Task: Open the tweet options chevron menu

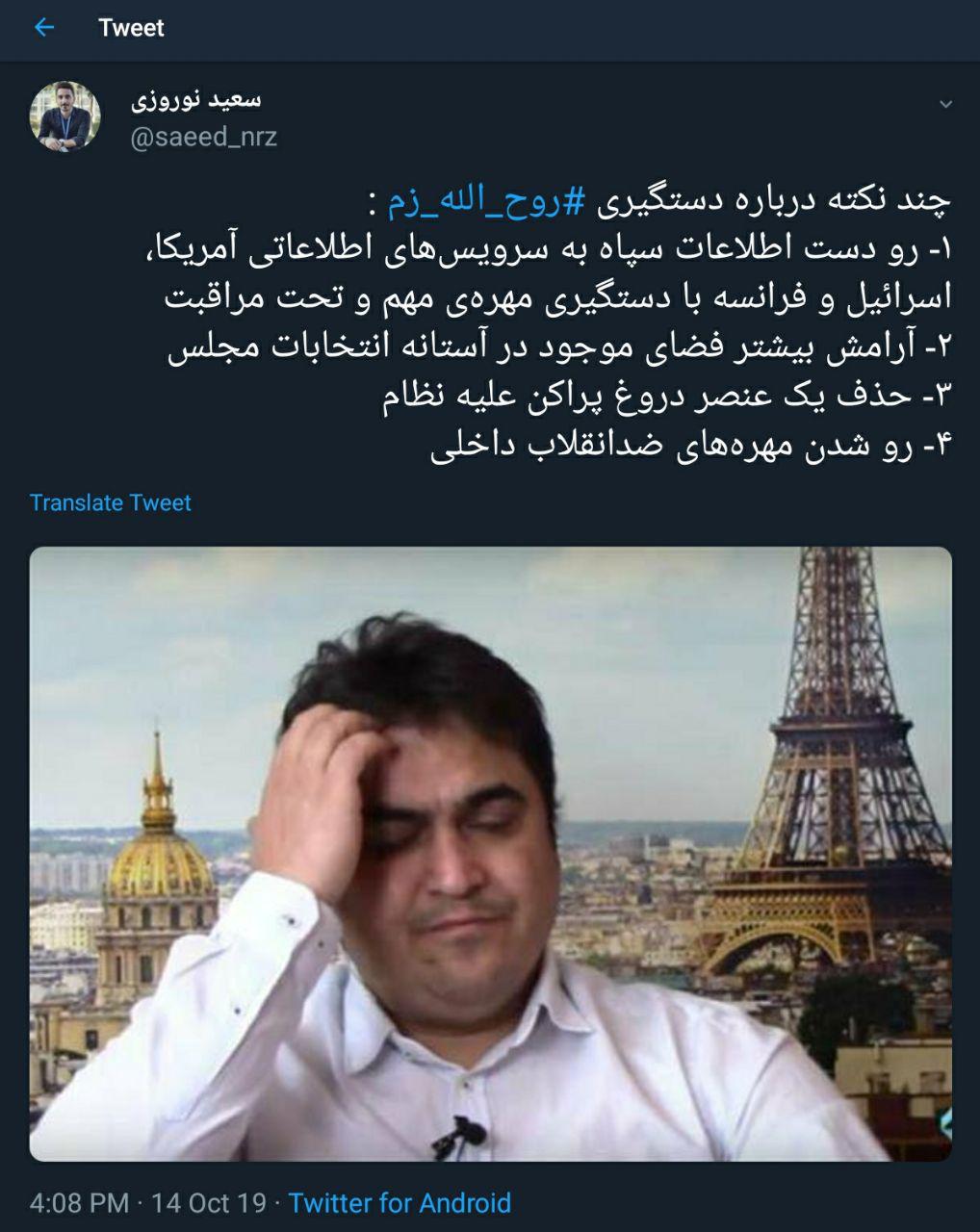Action: 945,104
